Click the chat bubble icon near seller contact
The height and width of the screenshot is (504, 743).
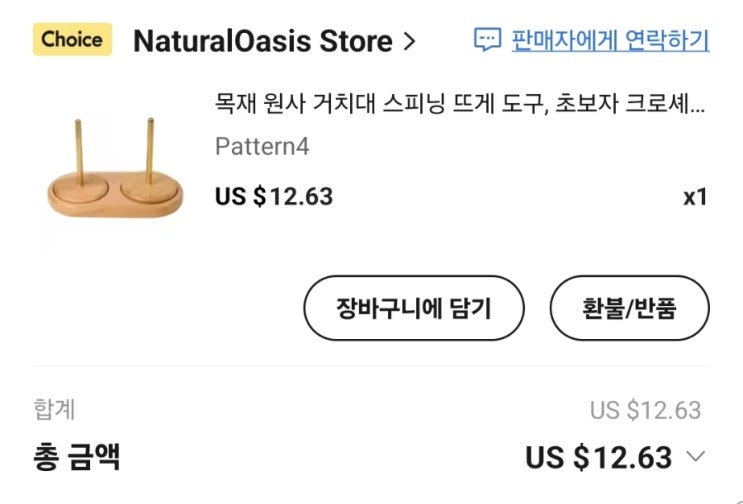487,40
